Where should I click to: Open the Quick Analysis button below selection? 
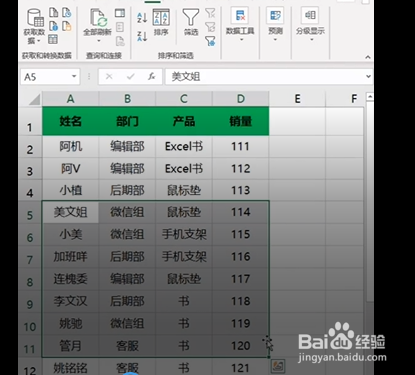click(x=278, y=366)
